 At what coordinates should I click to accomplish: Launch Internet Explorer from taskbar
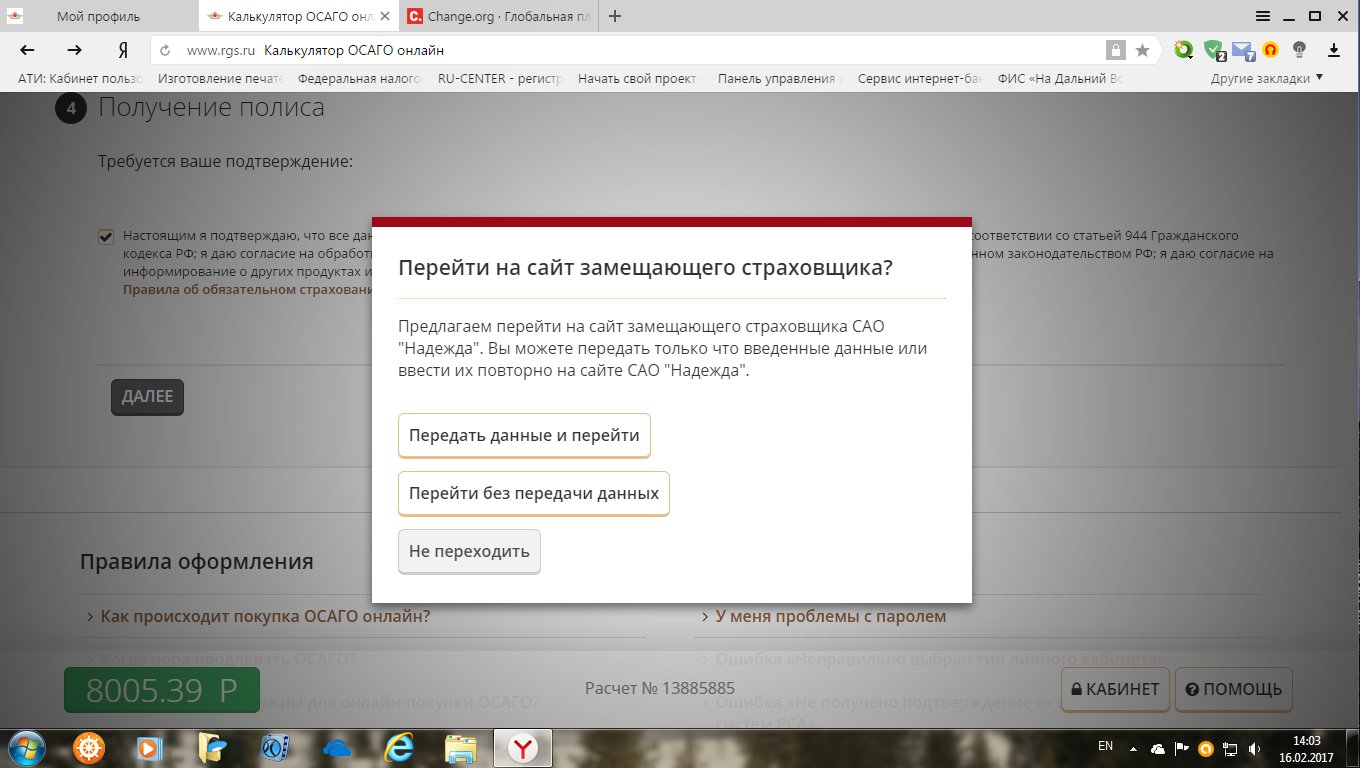pos(399,747)
